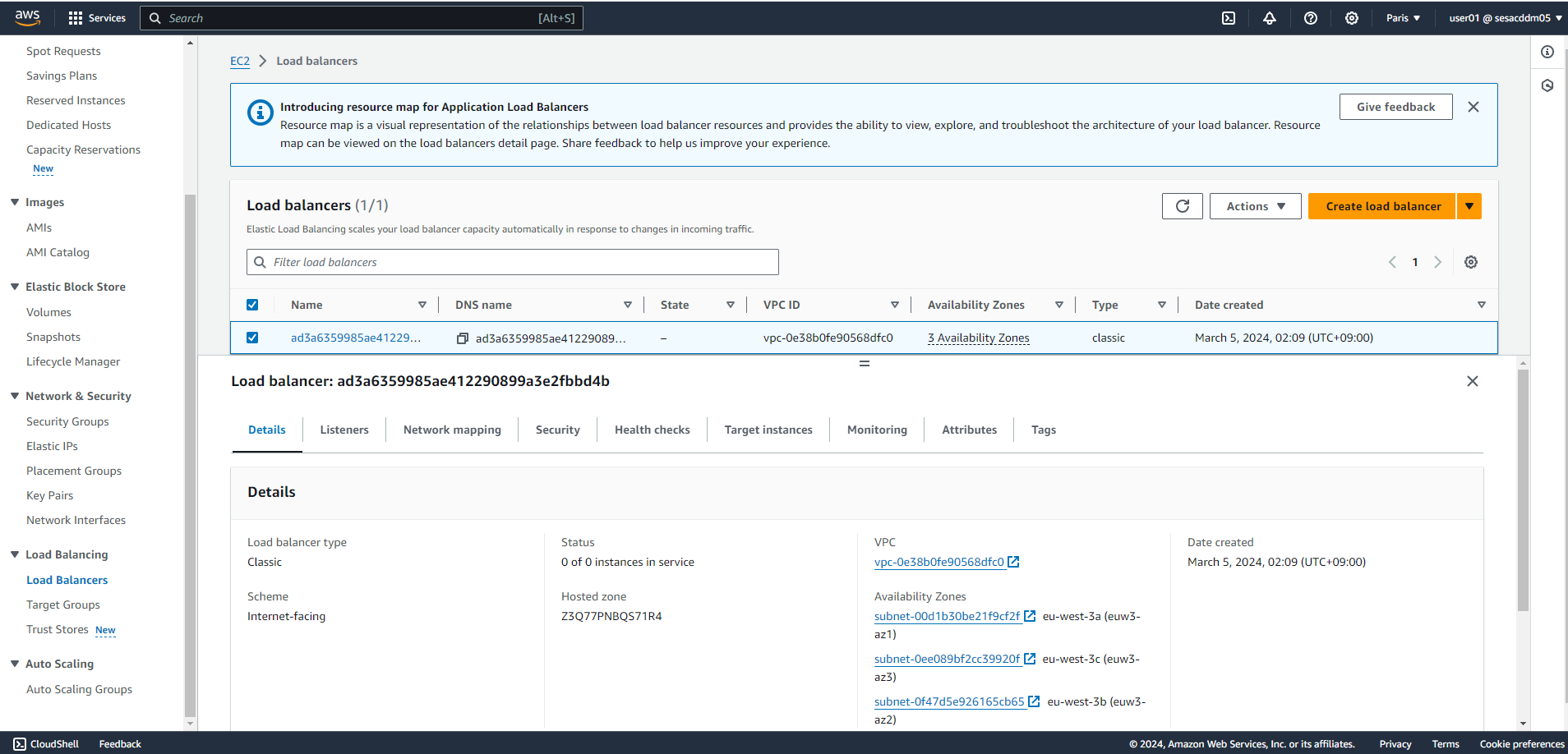1568x754 pixels.
Task: Sort by Availability Zones column arrow
Action: (1059, 305)
